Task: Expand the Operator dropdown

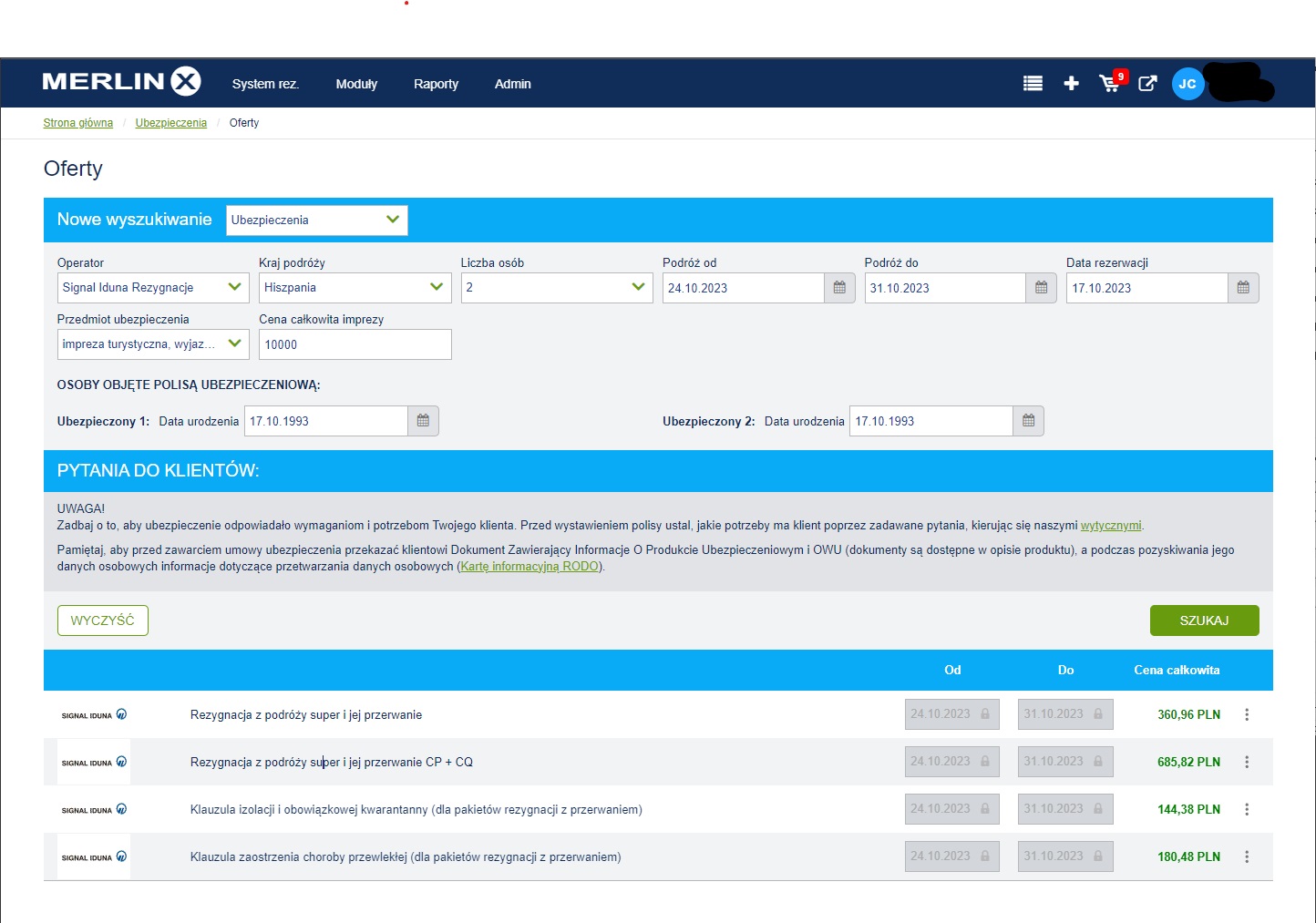Action: point(152,288)
